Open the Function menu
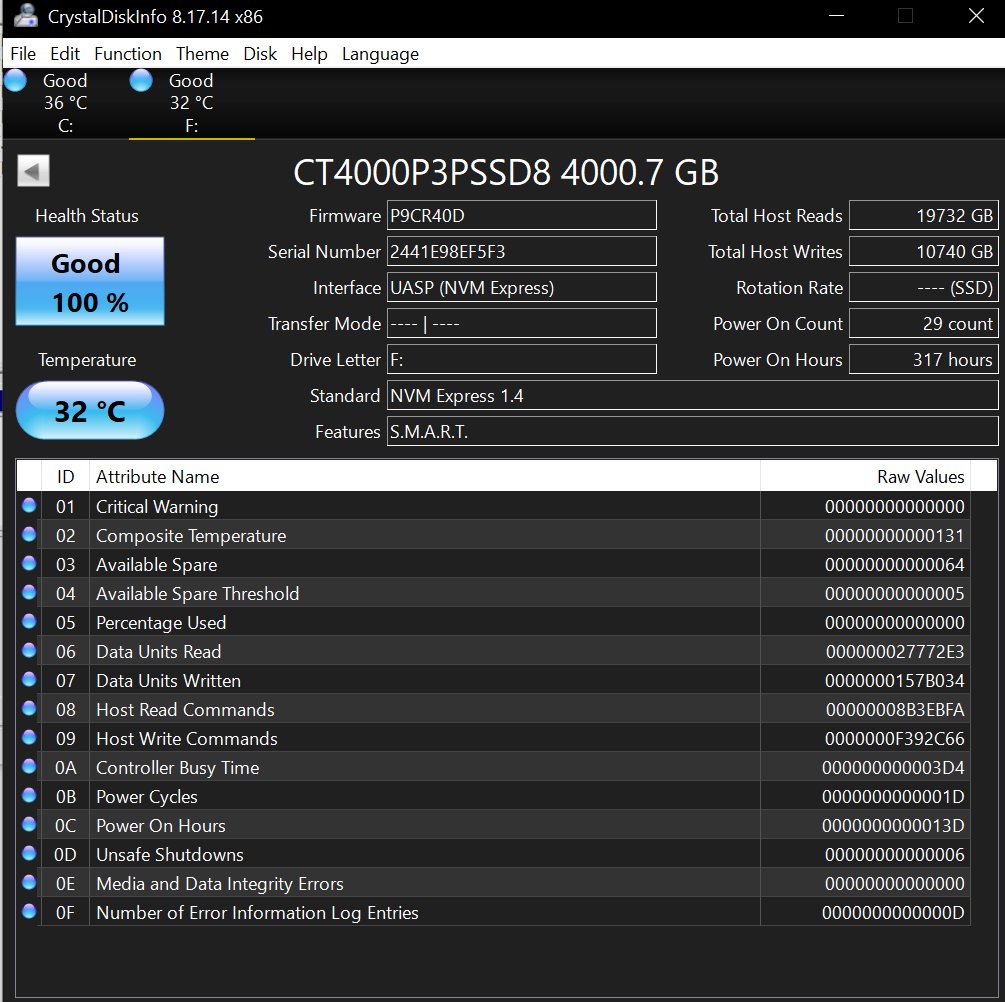Viewport: 1005px width, 1002px height. tap(128, 54)
